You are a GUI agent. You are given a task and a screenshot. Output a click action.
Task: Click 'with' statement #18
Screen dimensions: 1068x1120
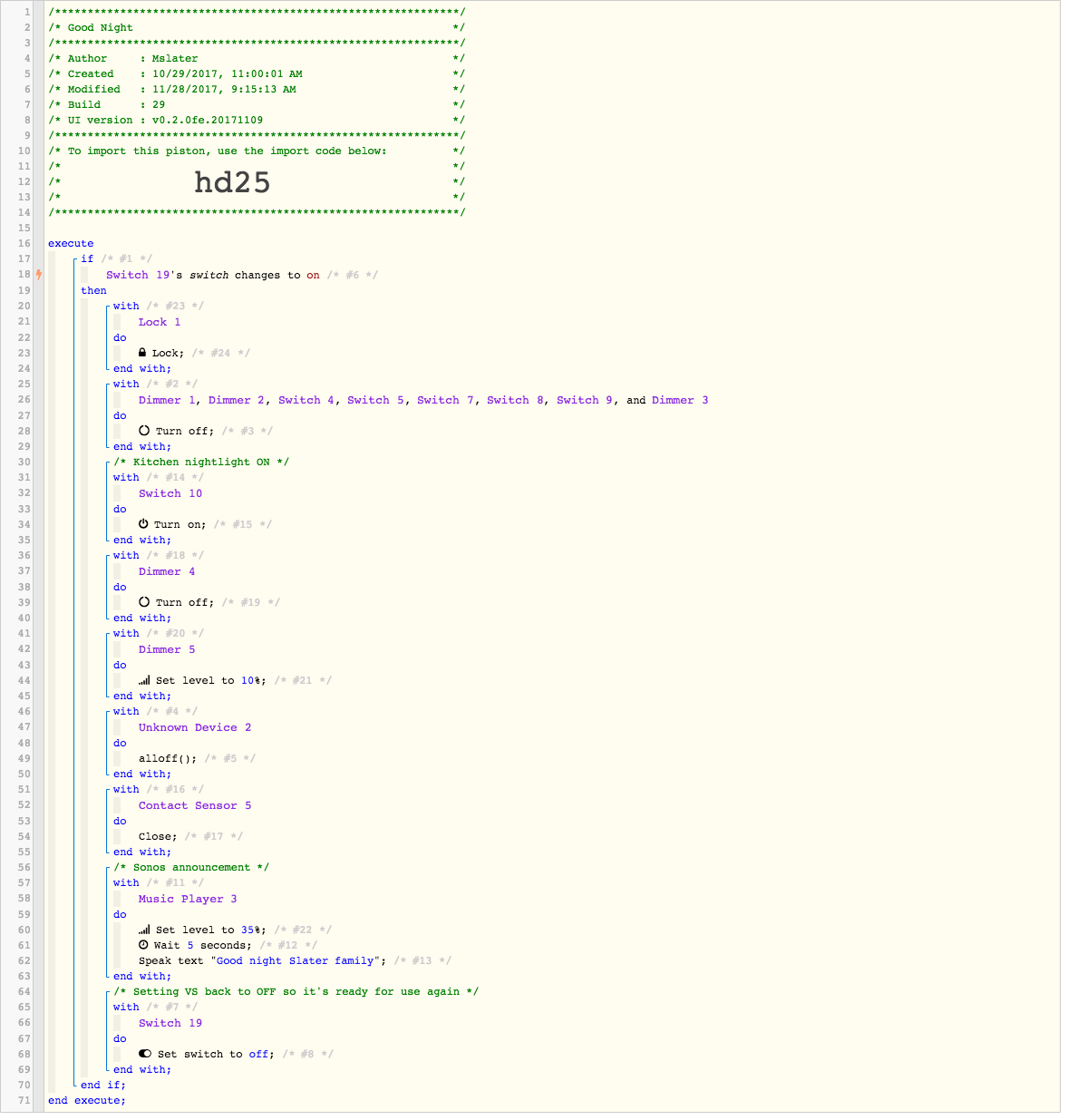tap(126, 555)
